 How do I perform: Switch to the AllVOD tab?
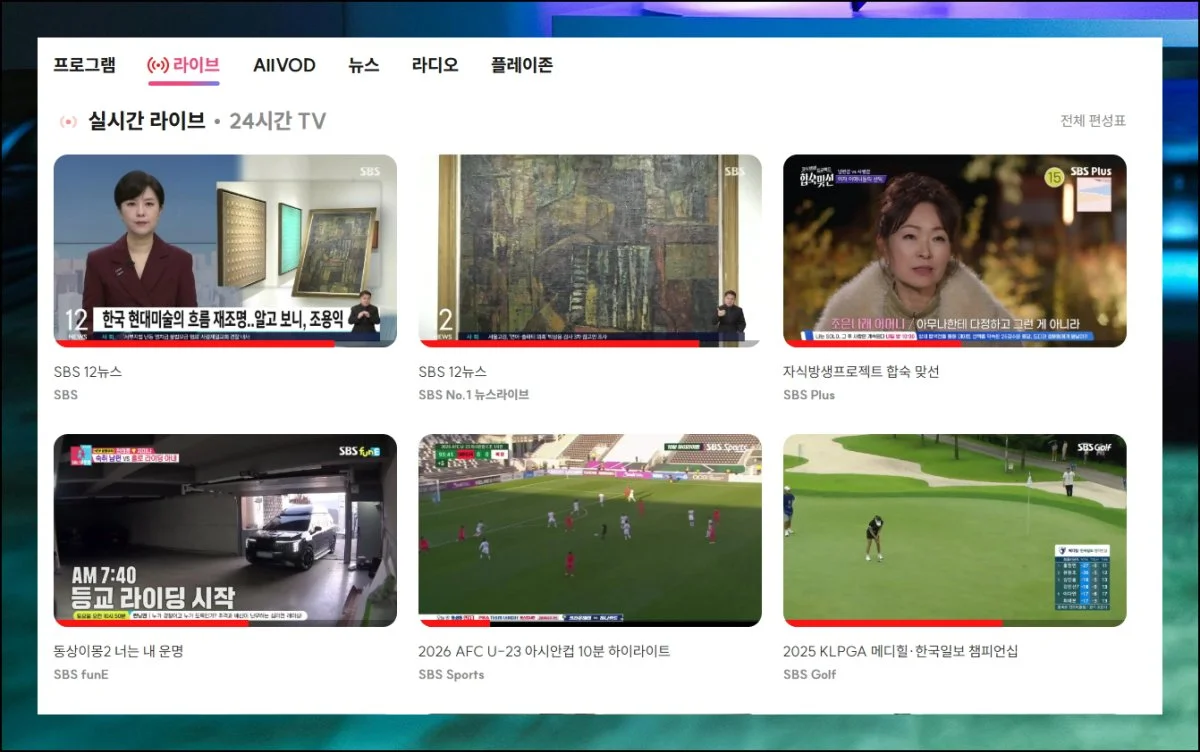(x=284, y=66)
